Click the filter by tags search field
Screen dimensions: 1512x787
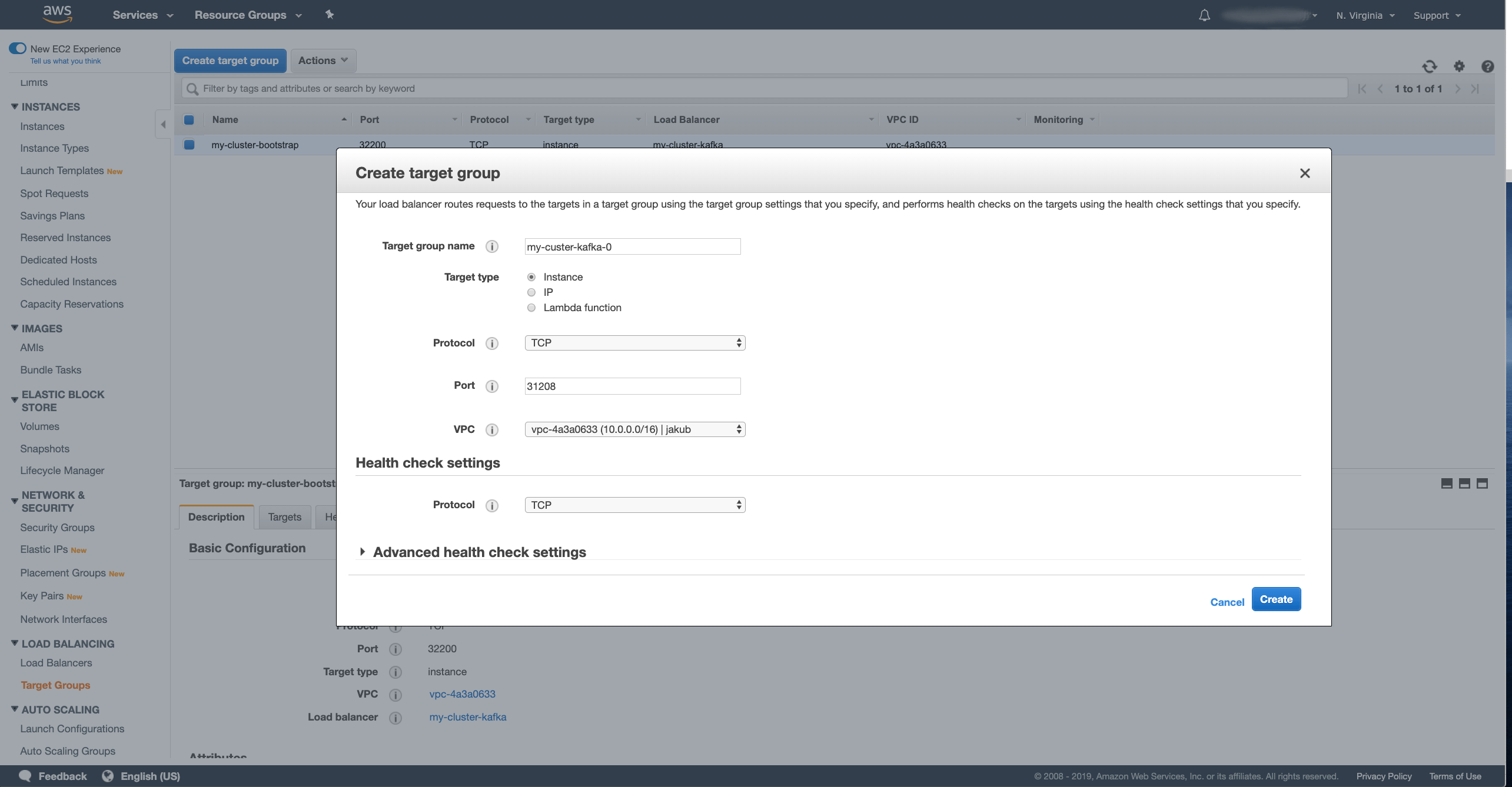coord(765,88)
